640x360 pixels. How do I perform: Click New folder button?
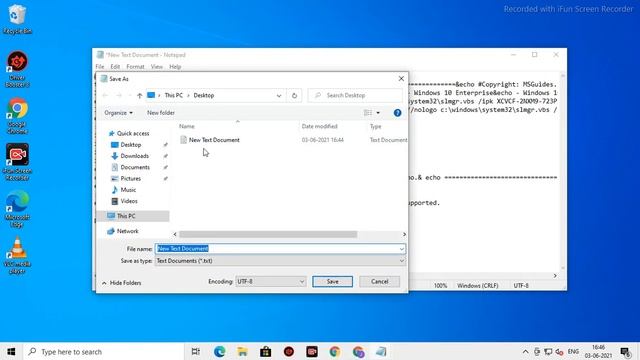(161, 113)
